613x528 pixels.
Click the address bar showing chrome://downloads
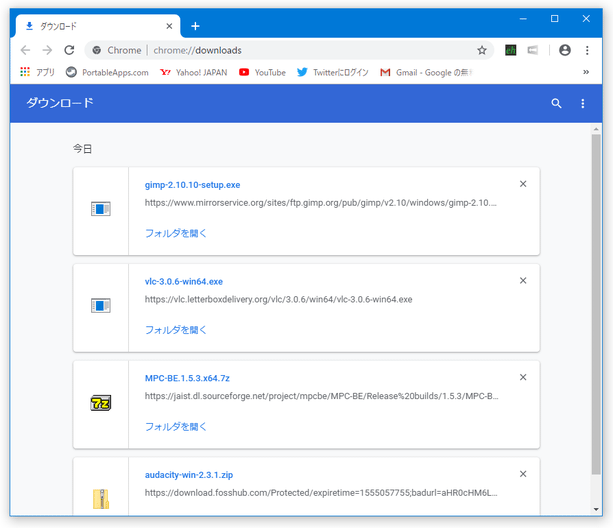click(289, 50)
